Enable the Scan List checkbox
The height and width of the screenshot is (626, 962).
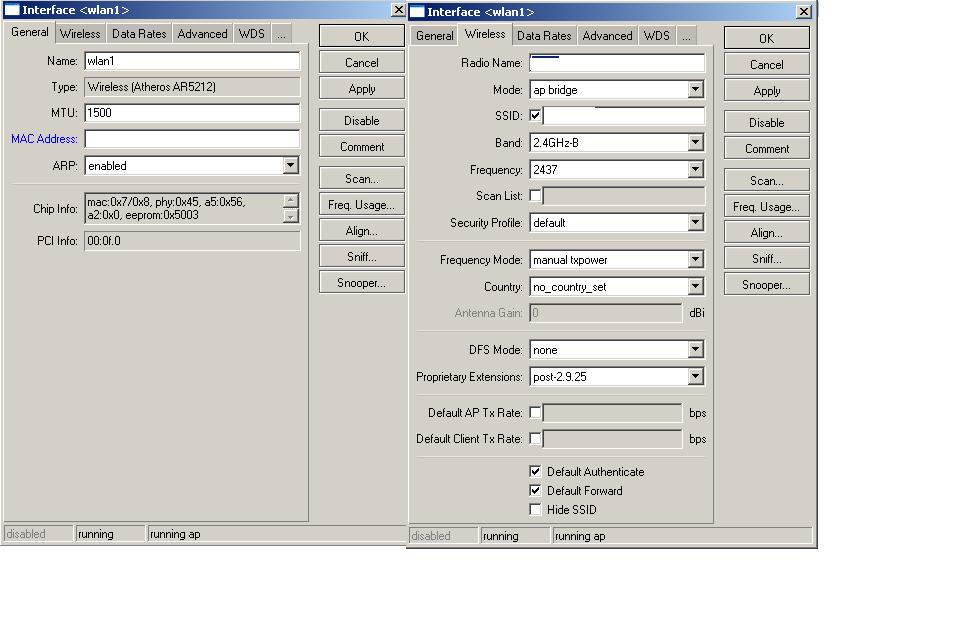(x=535, y=196)
